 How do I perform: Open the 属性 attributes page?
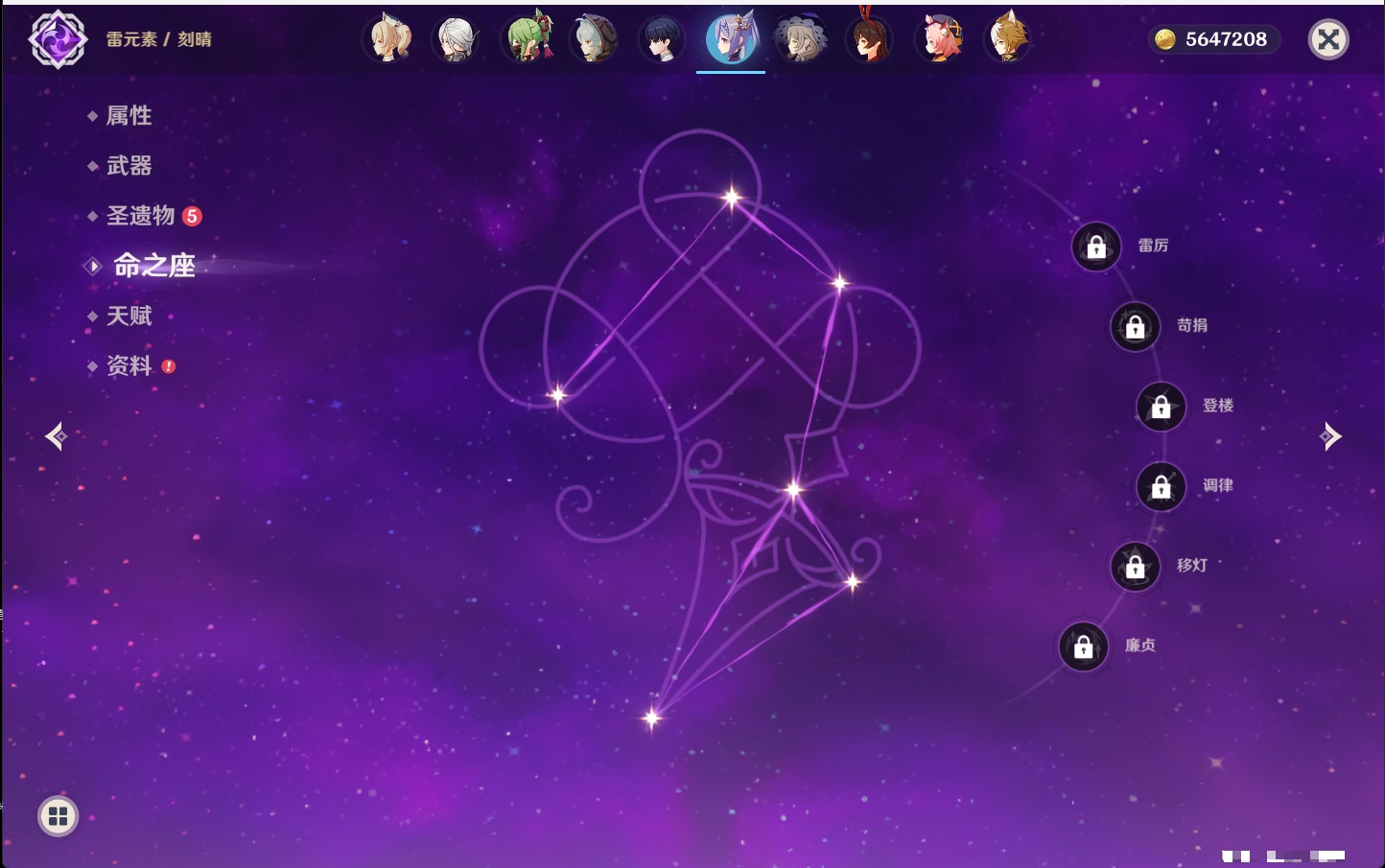coord(129,116)
